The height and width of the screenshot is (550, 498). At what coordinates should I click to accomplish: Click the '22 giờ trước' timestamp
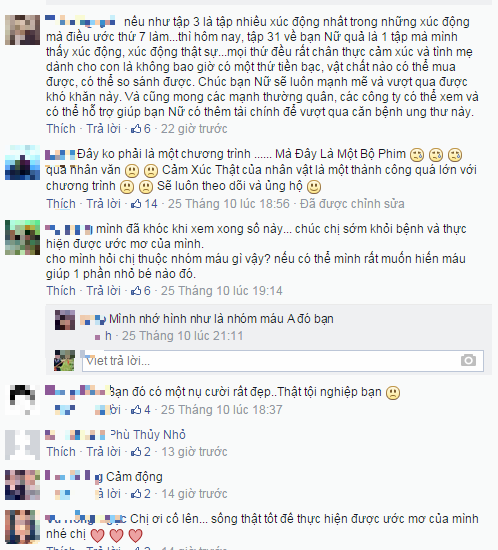coord(194,129)
